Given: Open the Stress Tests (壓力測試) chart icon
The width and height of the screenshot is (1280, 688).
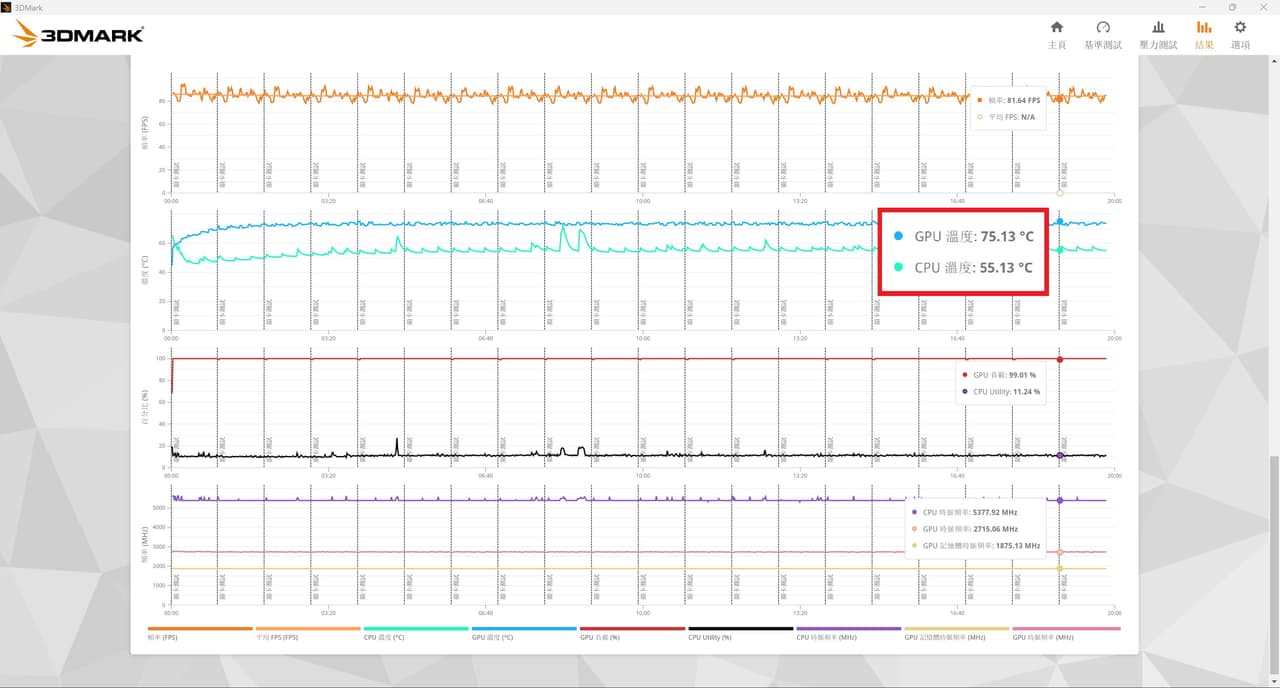Looking at the screenshot, I should [1158, 34].
